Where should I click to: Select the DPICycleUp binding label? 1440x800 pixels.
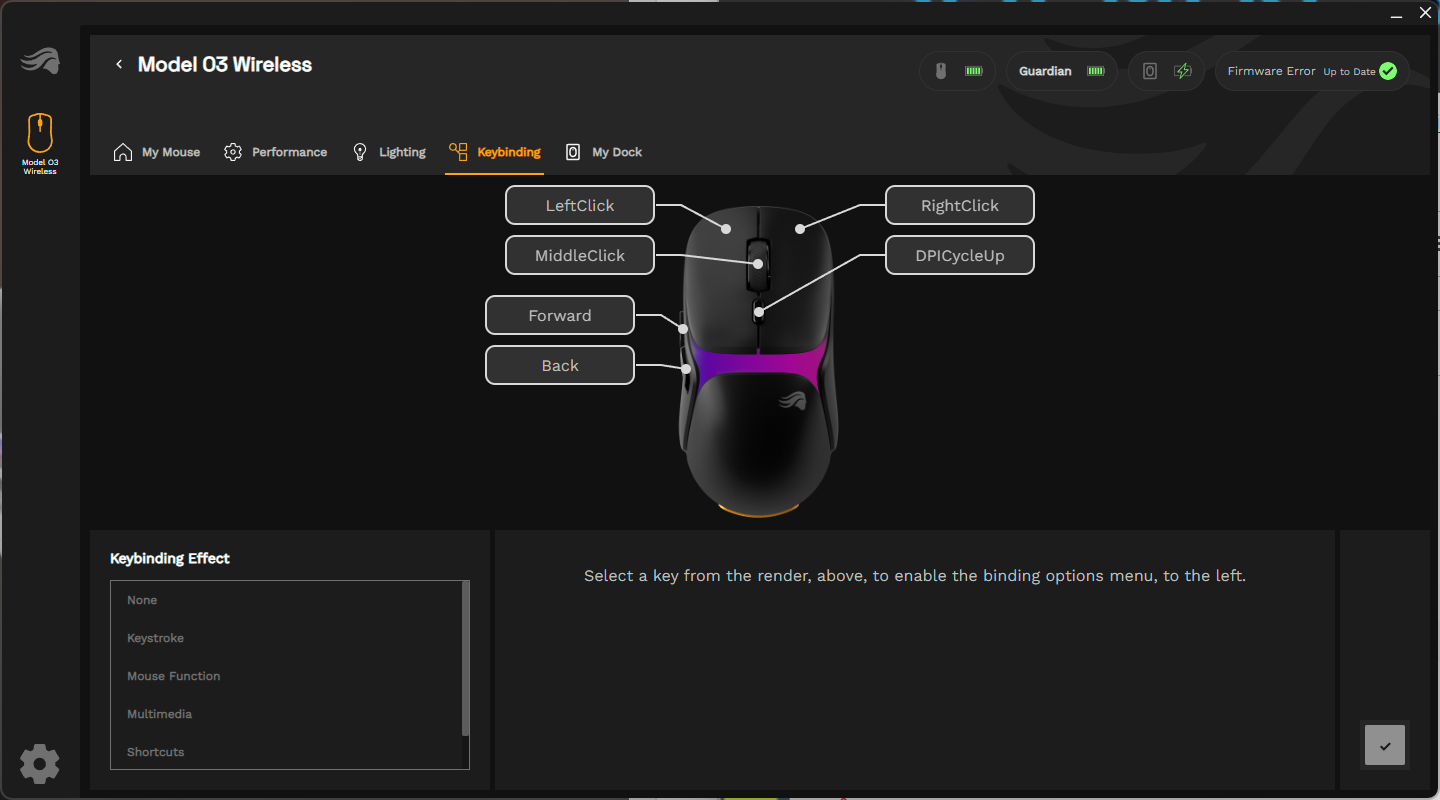point(959,255)
